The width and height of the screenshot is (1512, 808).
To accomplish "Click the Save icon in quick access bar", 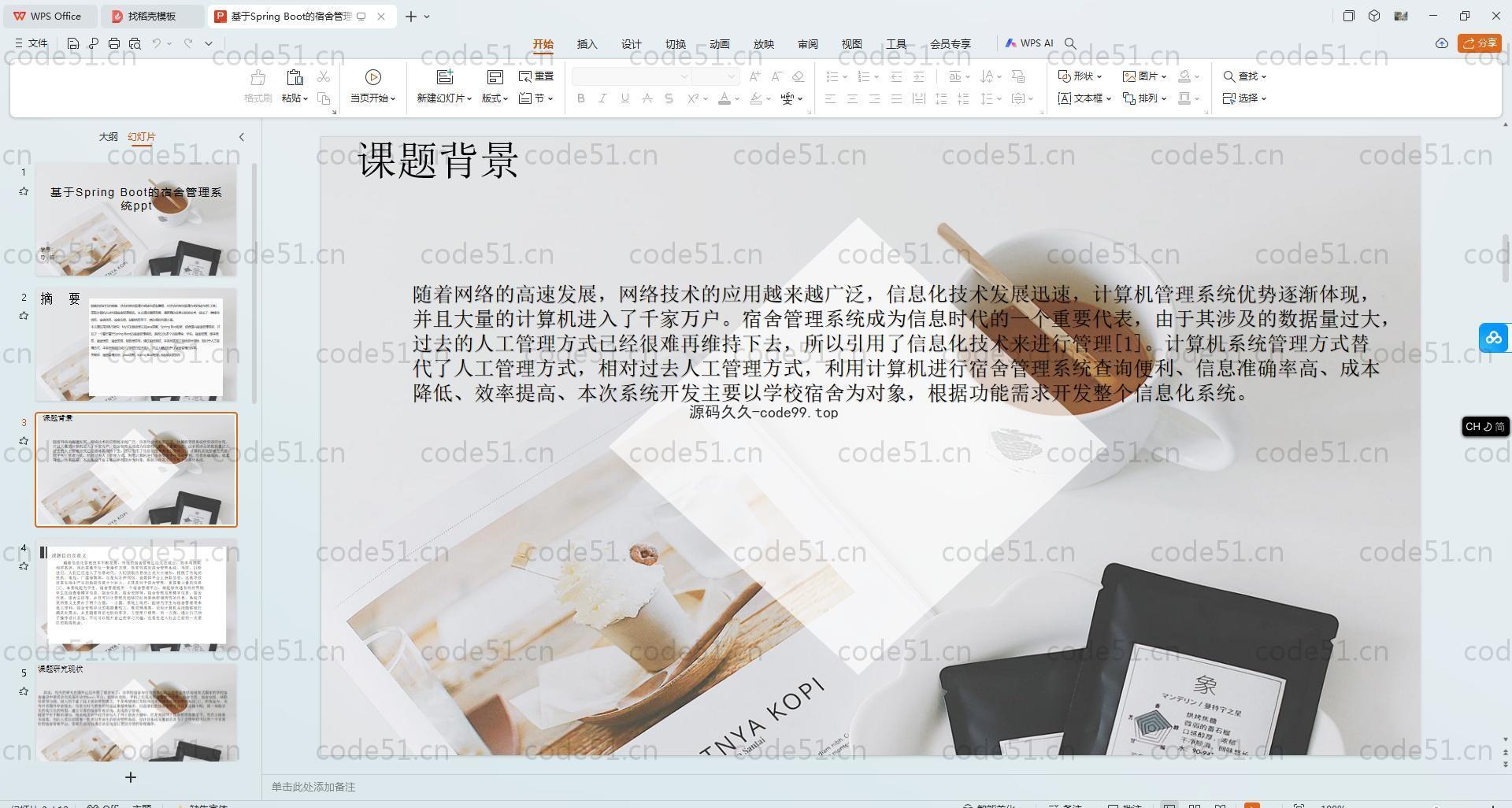I will tap(72, 44).
